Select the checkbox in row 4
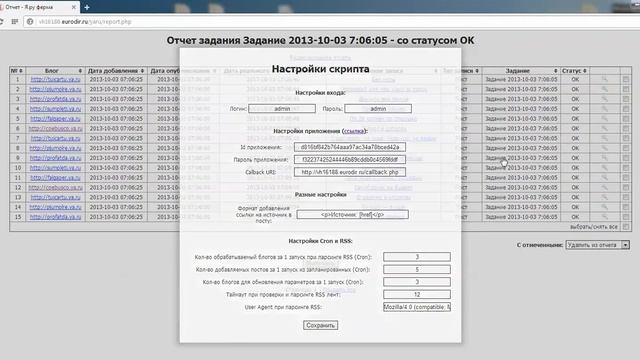Screen dimensions: 640x360 (626, 109)
